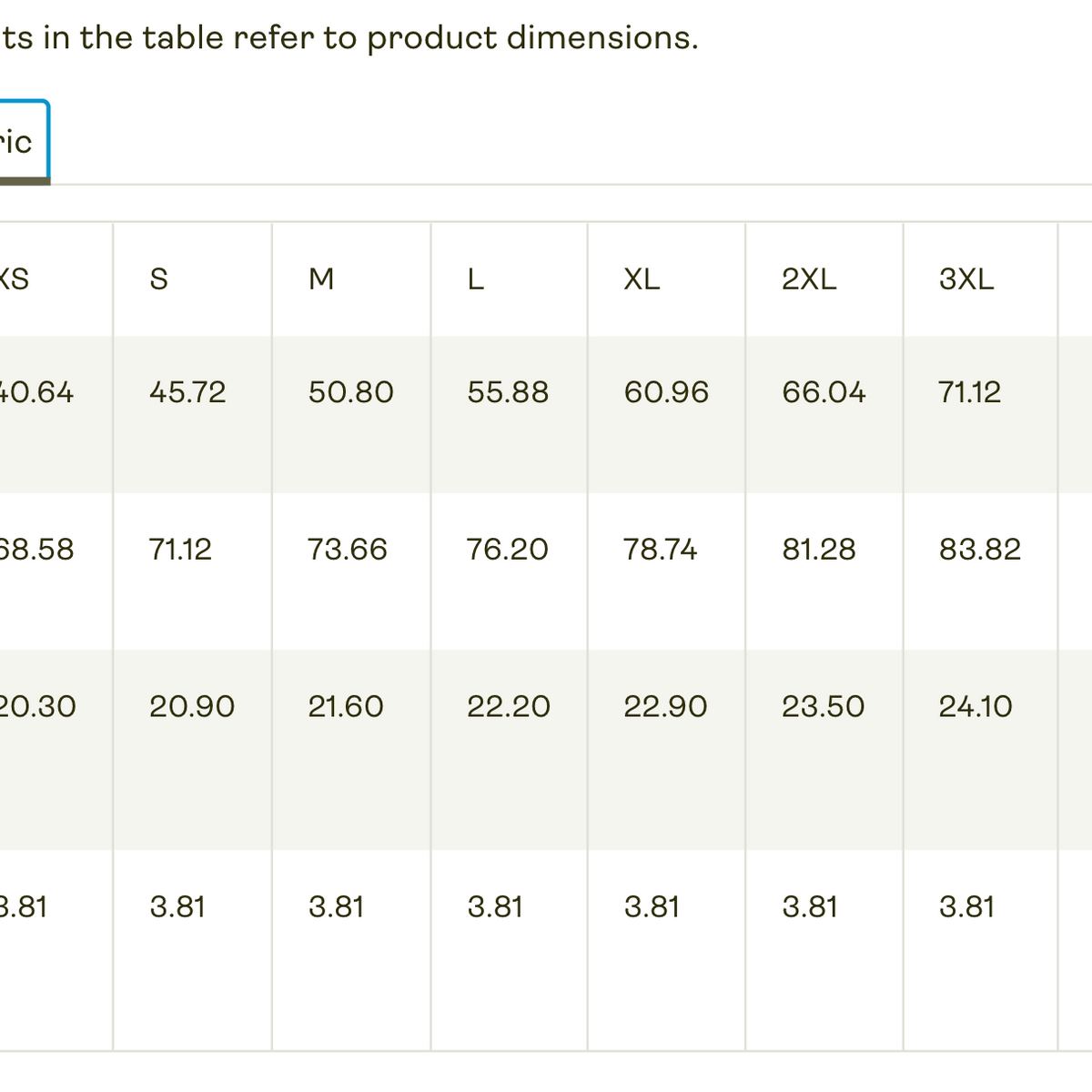Click the XL size column header
The height and width of the screenshot is (1092, 1092).
[x=642, y=278]
